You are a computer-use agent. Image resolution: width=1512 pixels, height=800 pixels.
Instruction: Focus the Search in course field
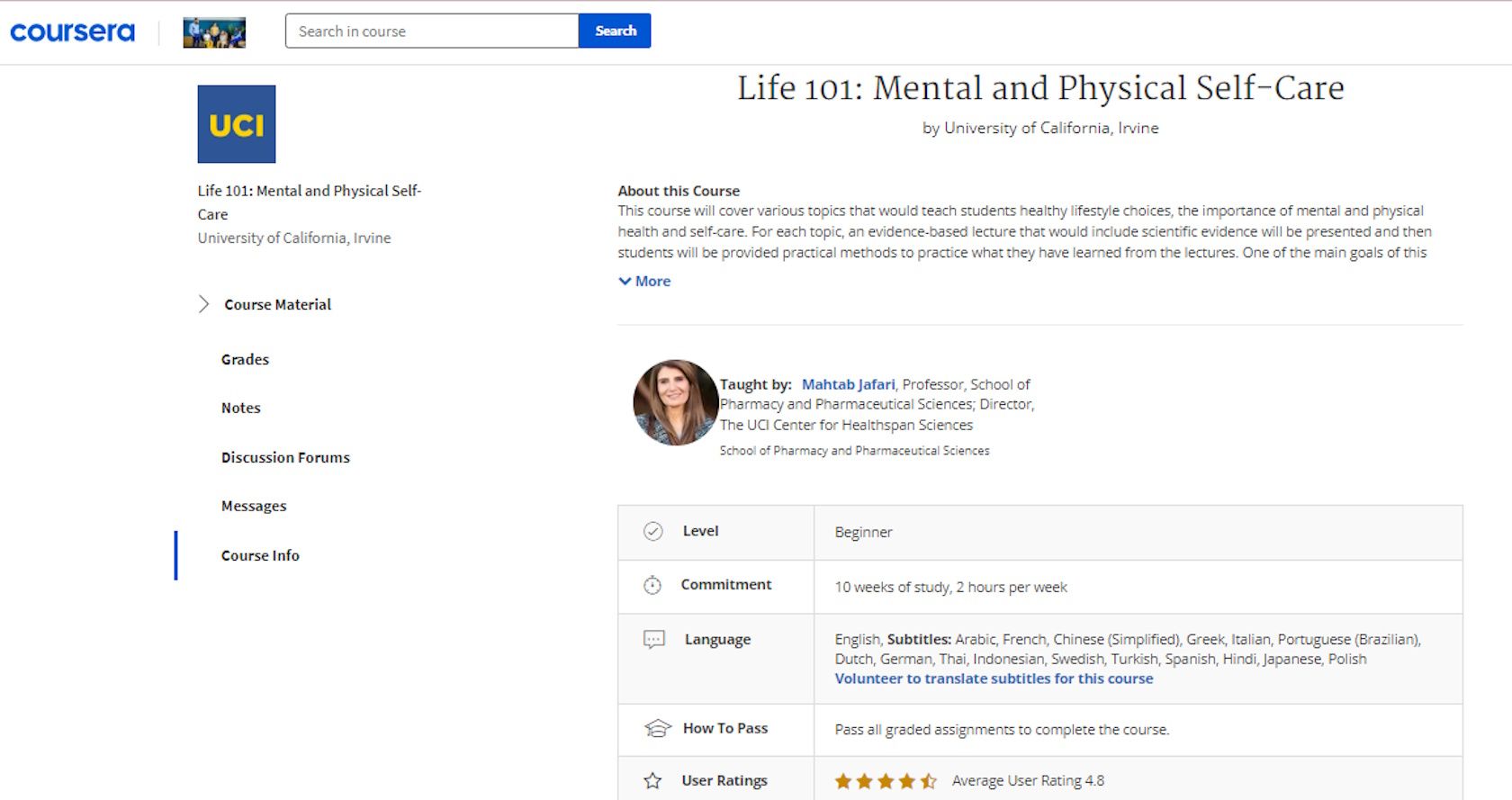(x=432, y=31)
